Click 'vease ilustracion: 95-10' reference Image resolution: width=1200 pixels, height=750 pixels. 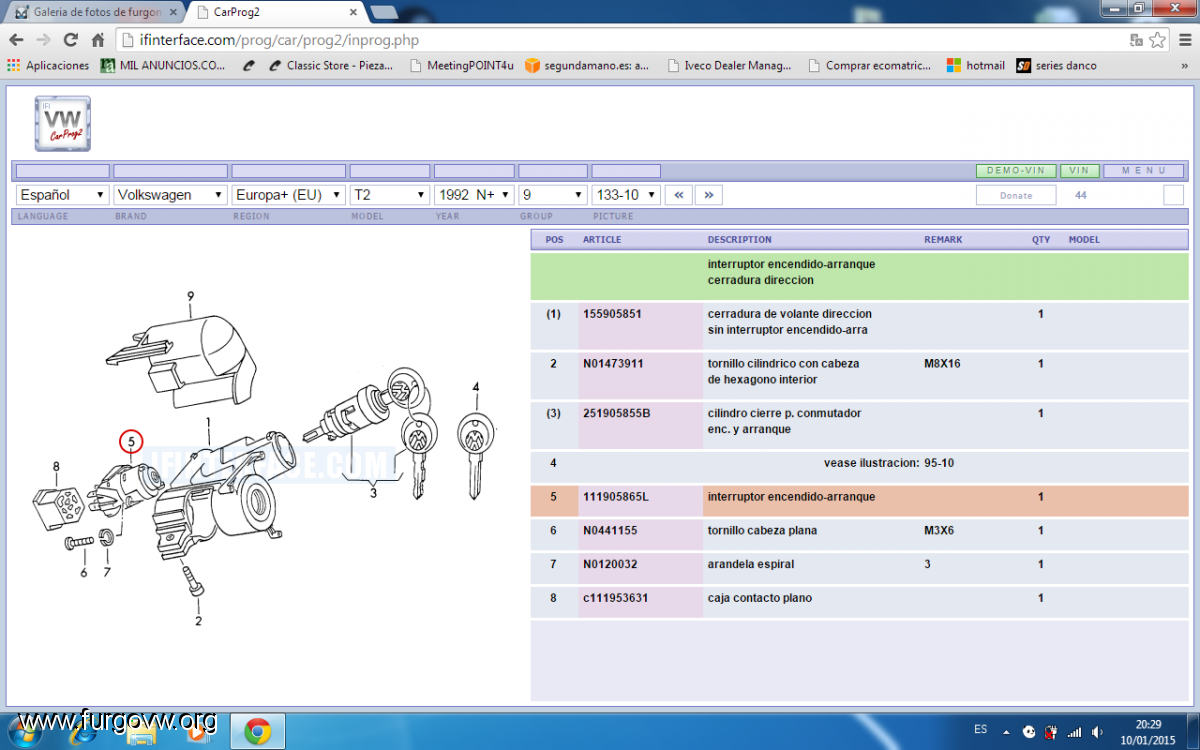point(889,464)
